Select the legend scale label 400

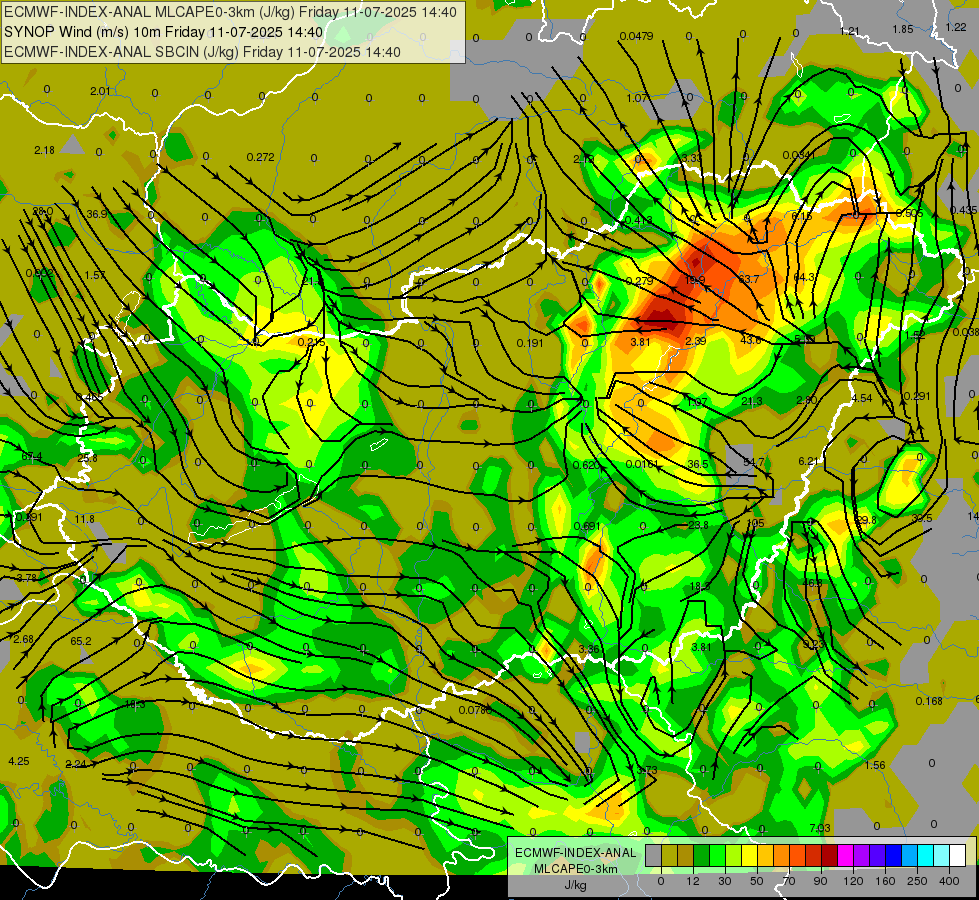click(949, 881)
